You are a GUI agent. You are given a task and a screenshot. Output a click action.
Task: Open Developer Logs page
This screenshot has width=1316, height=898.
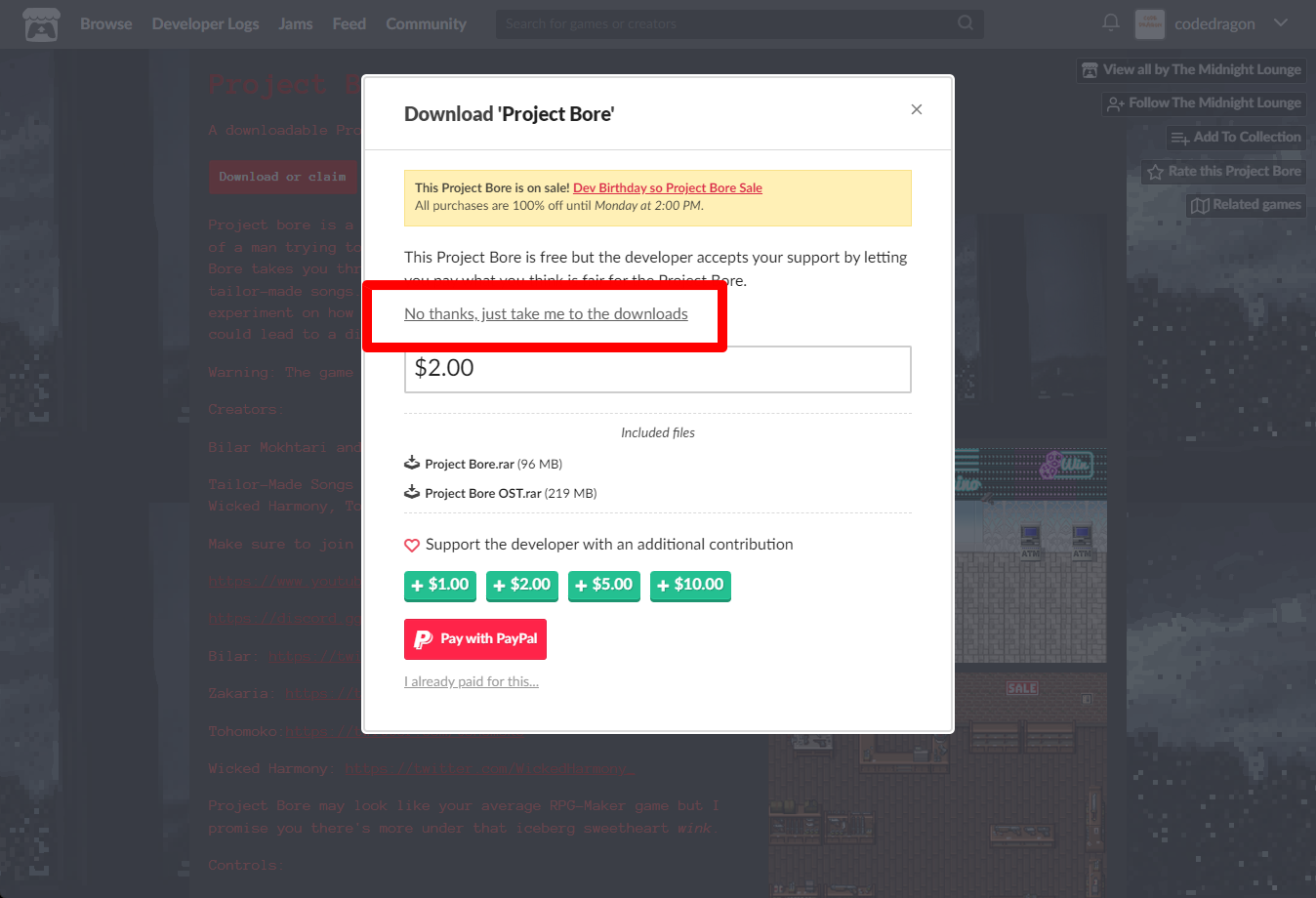(205, 24)
